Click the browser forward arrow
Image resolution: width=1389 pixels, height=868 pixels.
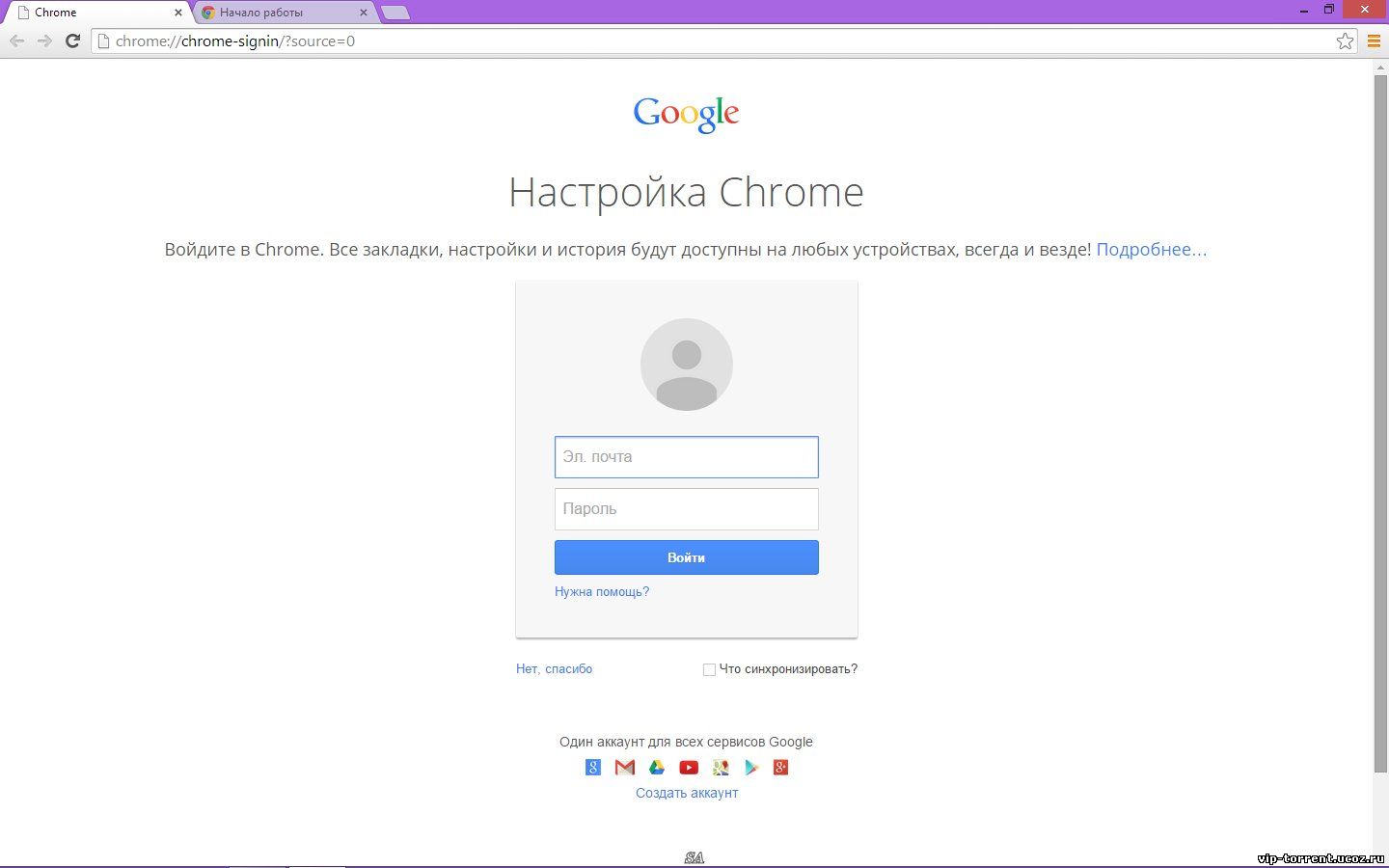44,41
